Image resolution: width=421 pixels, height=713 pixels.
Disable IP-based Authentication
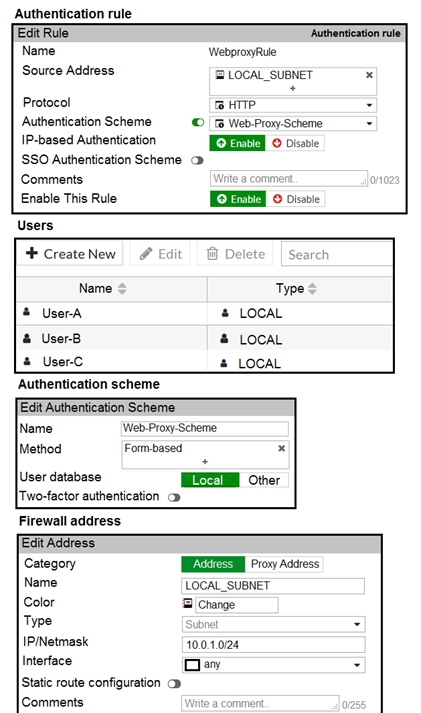pos(296,143)
